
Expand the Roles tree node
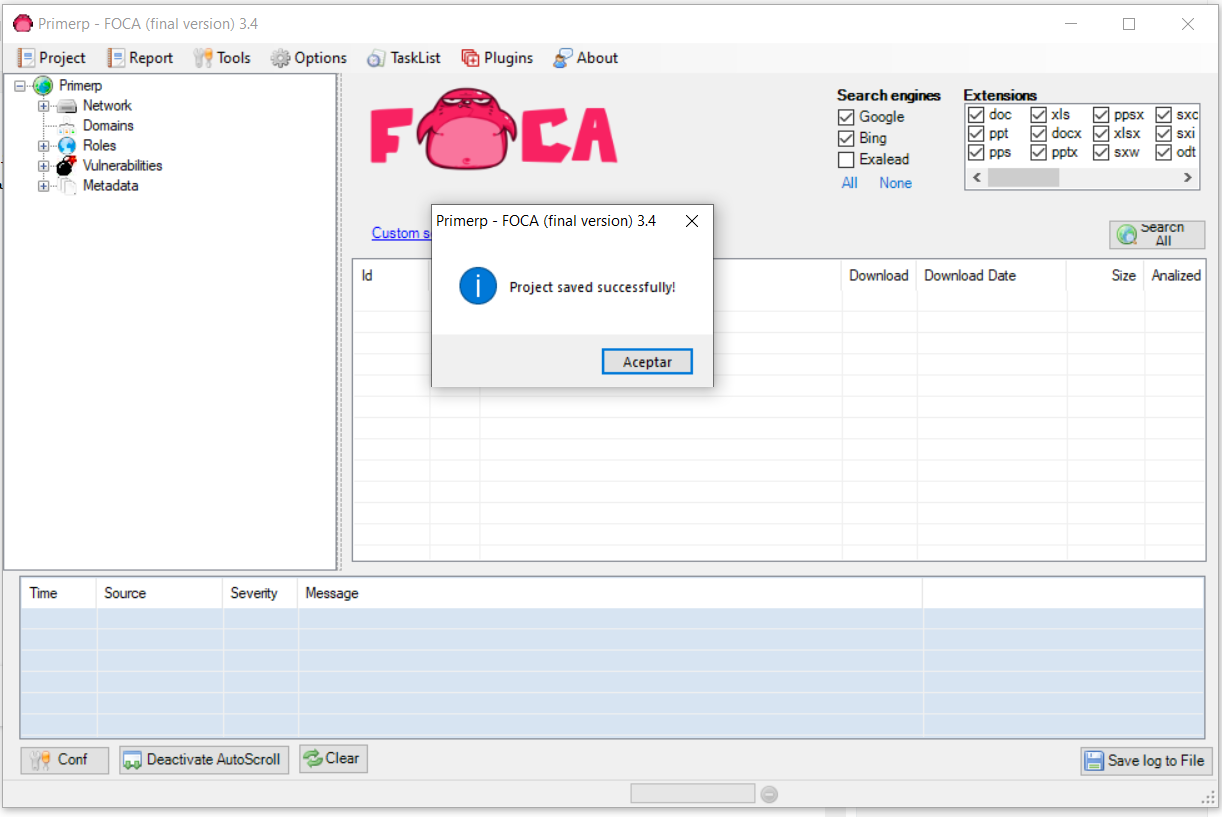coord(43,146)
